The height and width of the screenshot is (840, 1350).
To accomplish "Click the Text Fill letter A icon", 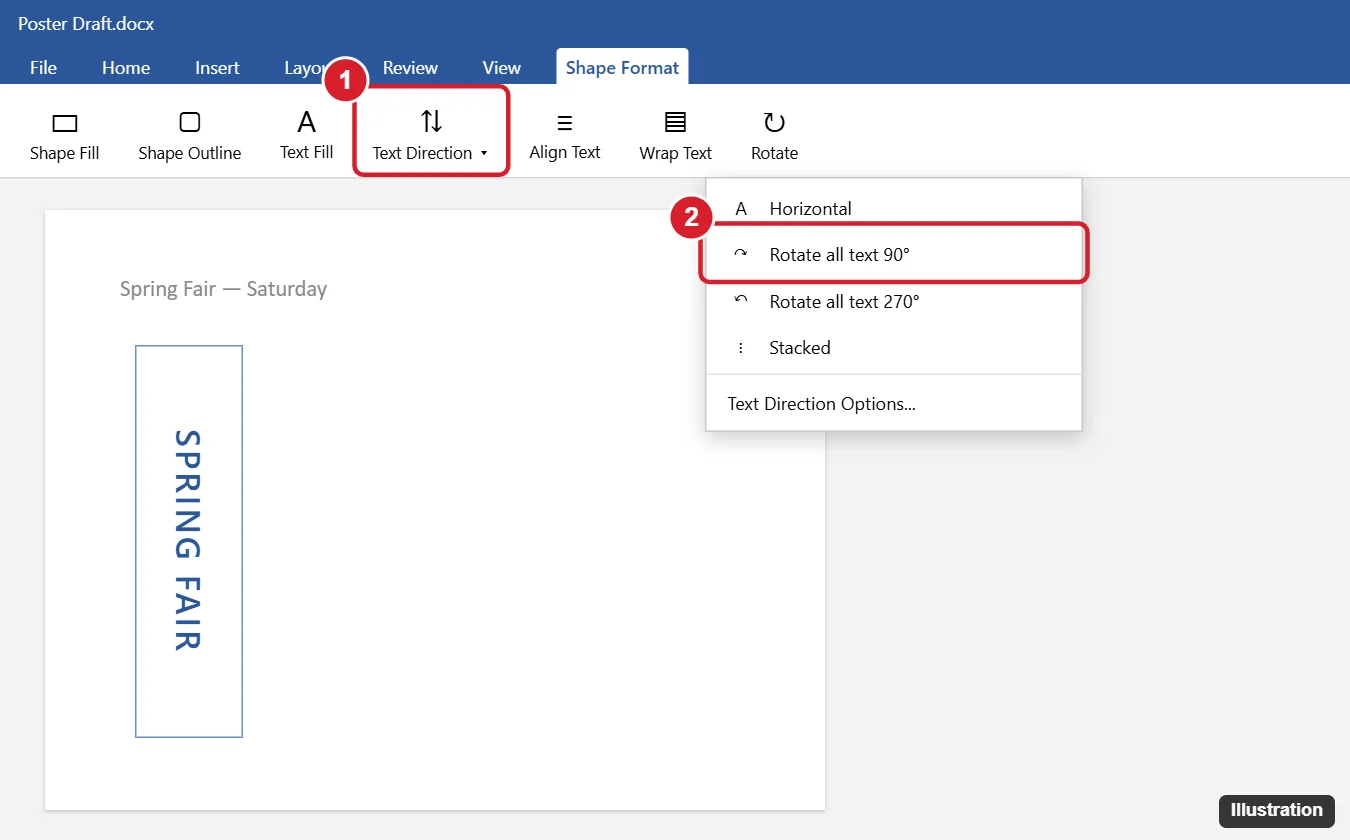I will (307, 122).
